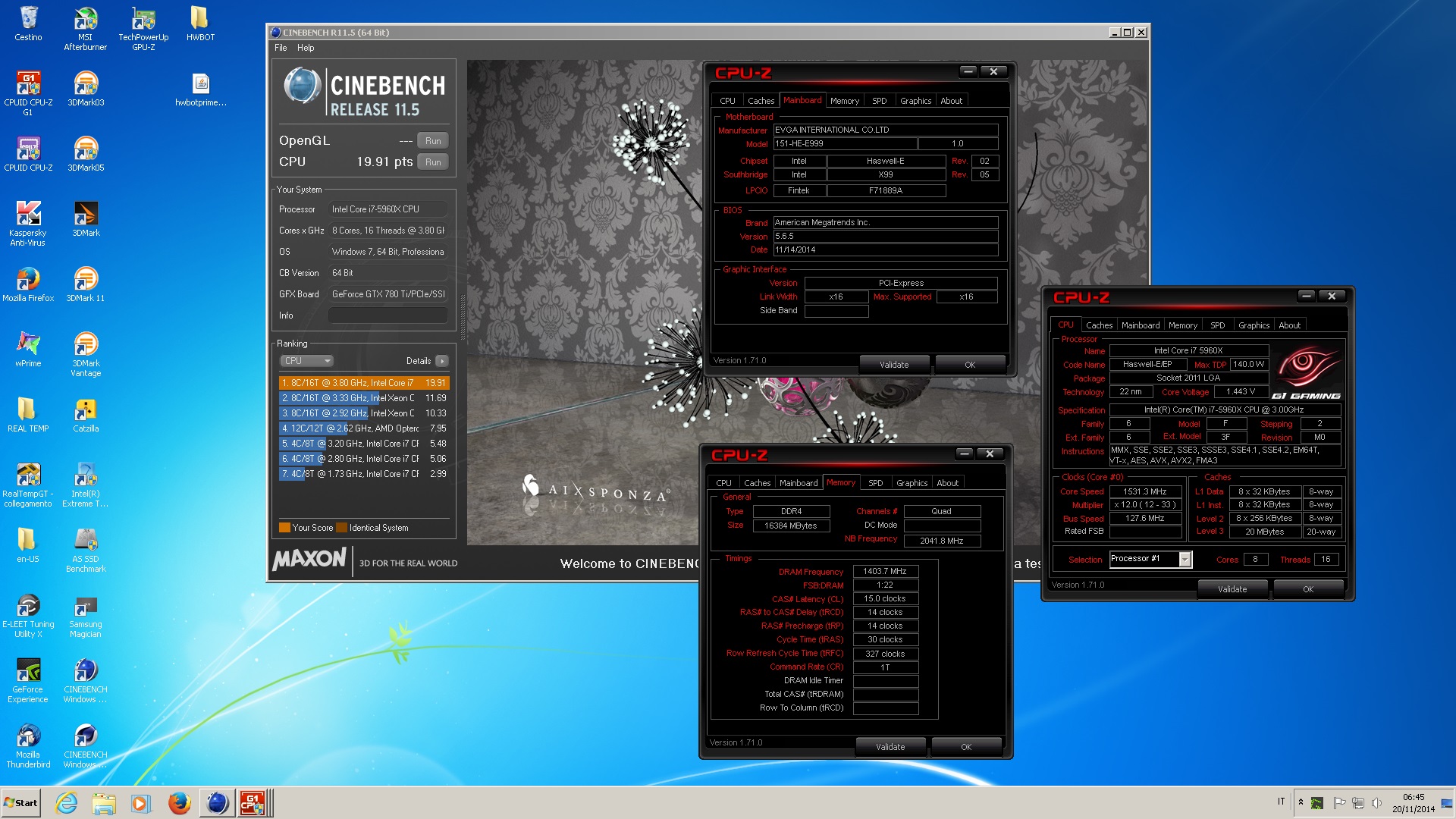Switch to Caches tab in Mainboard CPU-Z window
1456x819 pixels.
coord(761,101)
